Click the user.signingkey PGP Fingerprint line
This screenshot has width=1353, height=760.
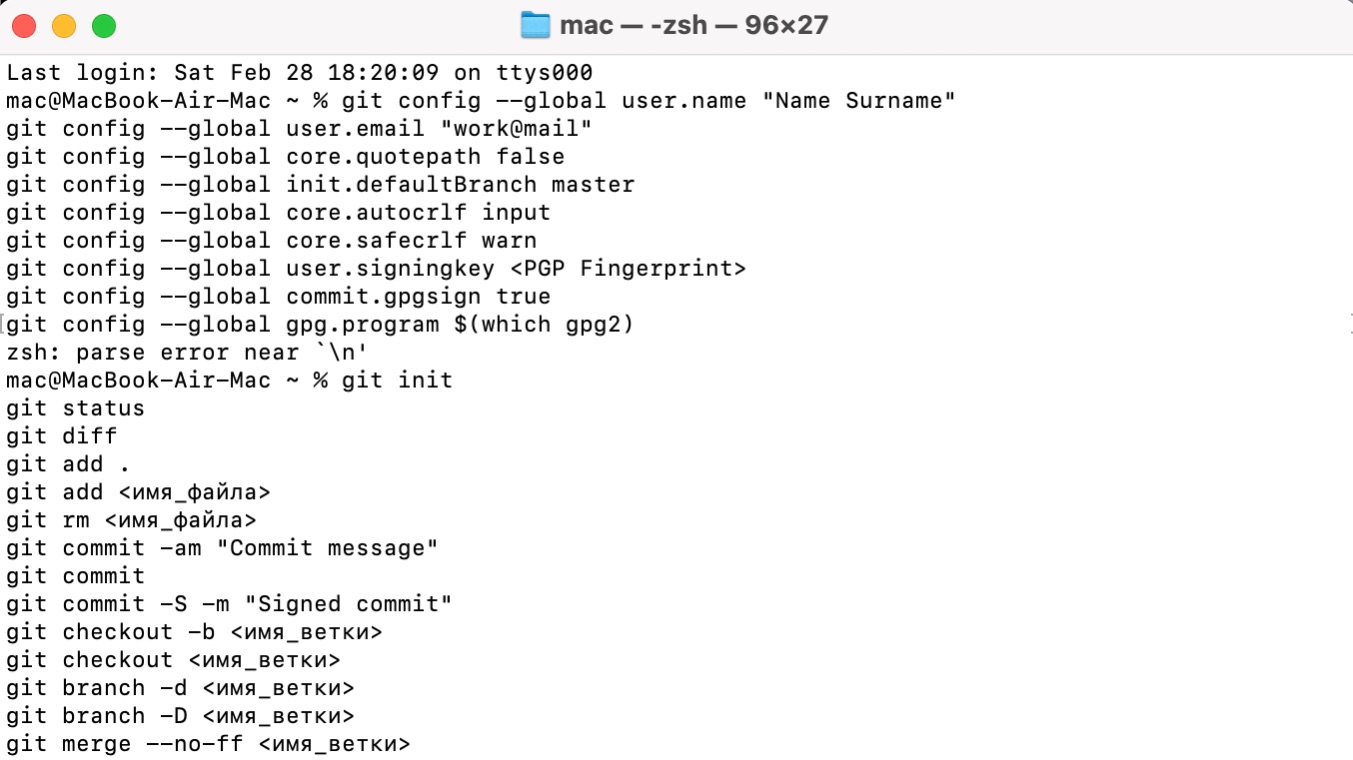(376, 269)
